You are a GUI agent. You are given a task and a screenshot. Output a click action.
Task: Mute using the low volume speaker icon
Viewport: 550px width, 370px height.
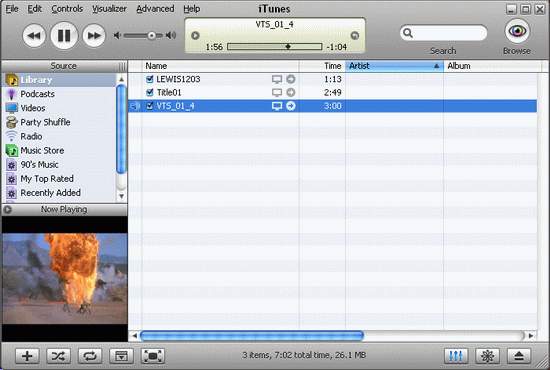click(117, 35)
